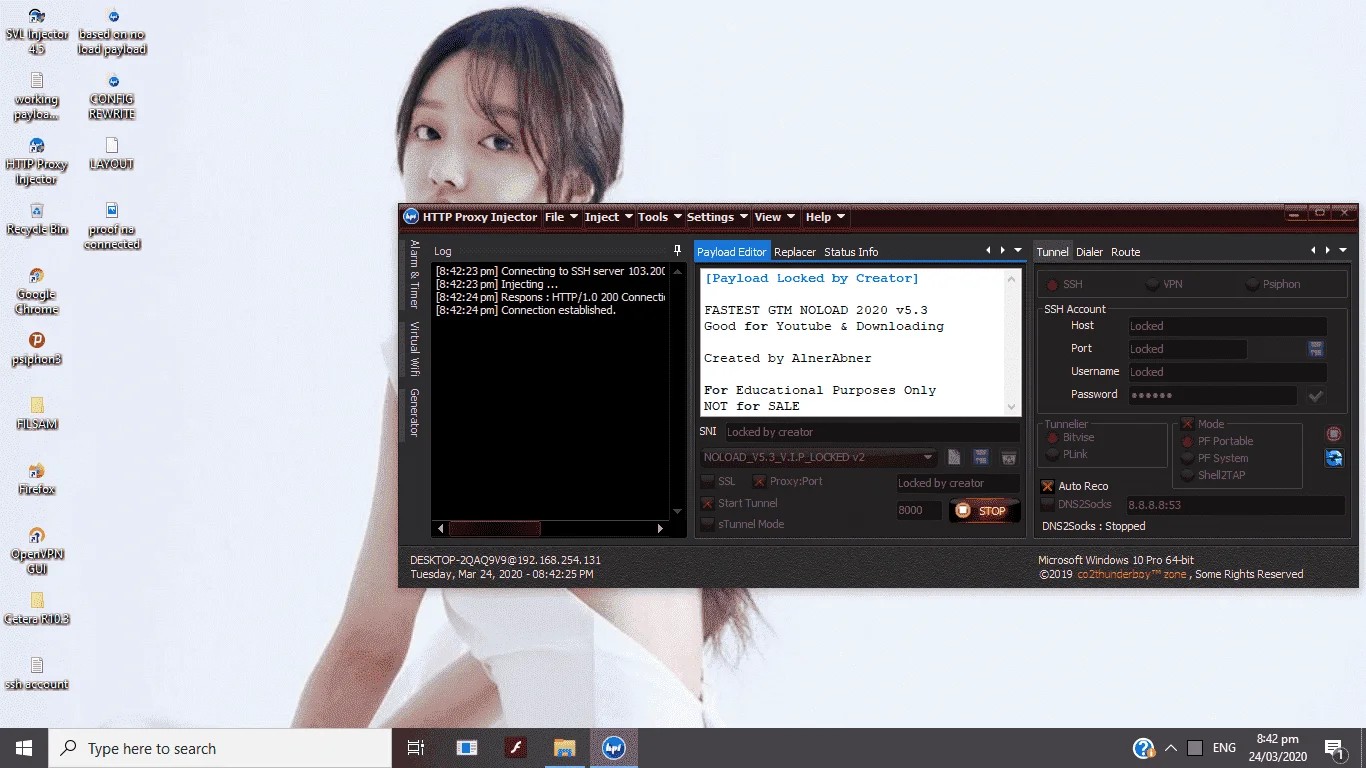The image size is (1366, 768).
Task: Select the 'proof na connected' desktop image file
Action: pos(112,227)
